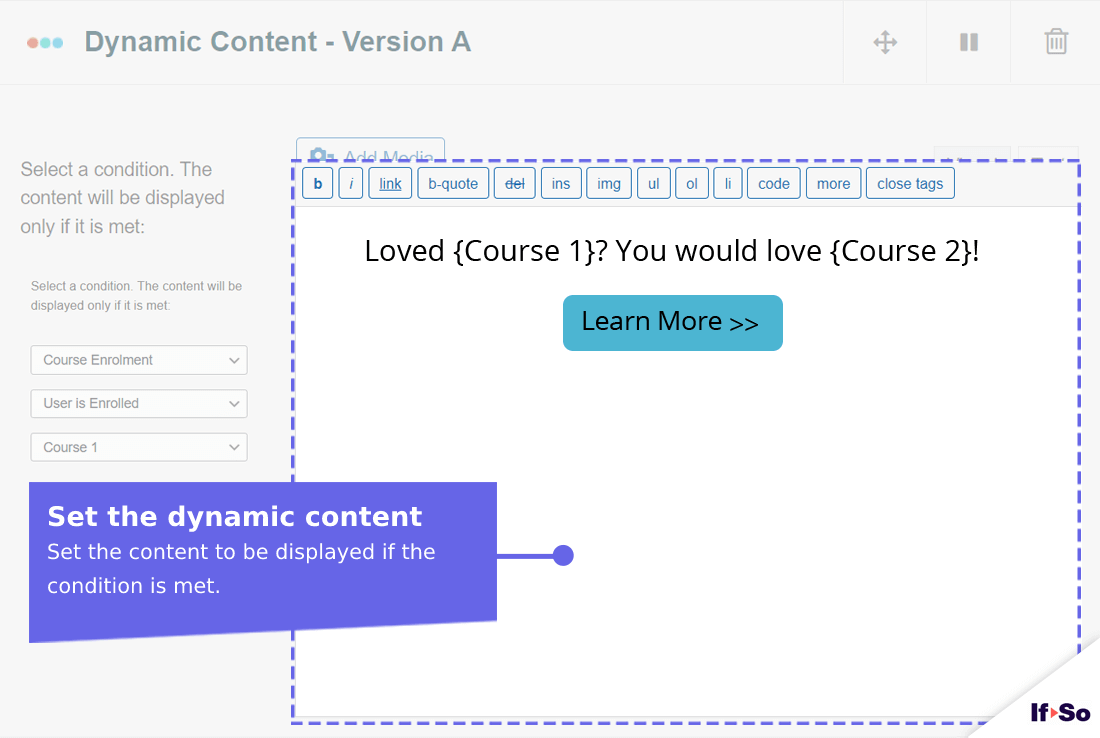Select the italic formatting icon
The image size is (1100, 738).
pyautogui.click(x=351, y=183)
